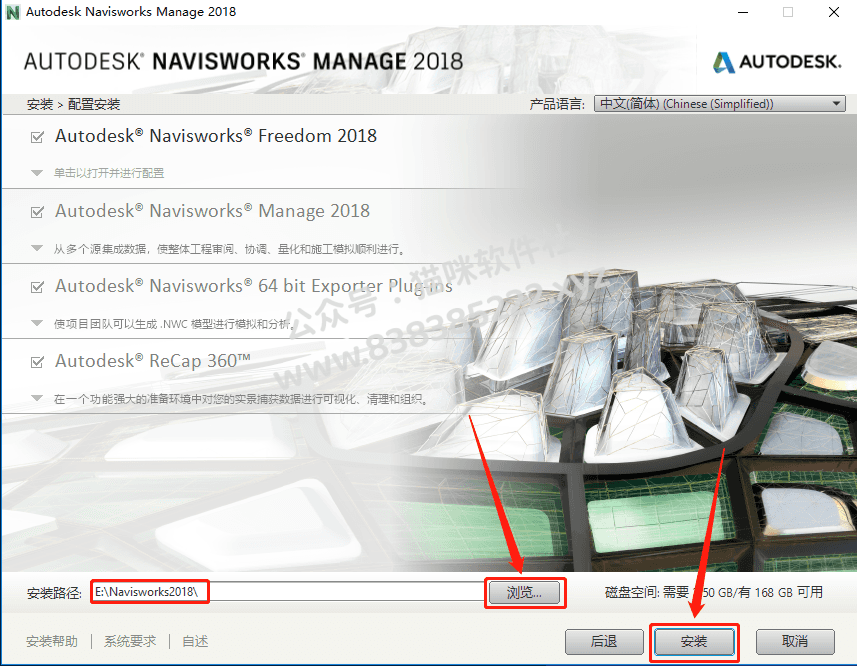Click the 后退 back button
This screenshot has height=666, width=857.
coord(604,641)
